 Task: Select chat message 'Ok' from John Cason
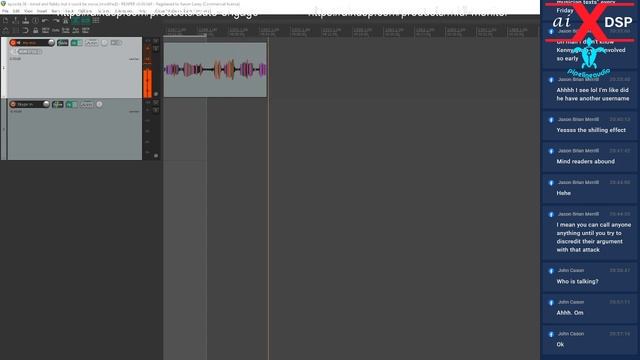pos(560,344)
